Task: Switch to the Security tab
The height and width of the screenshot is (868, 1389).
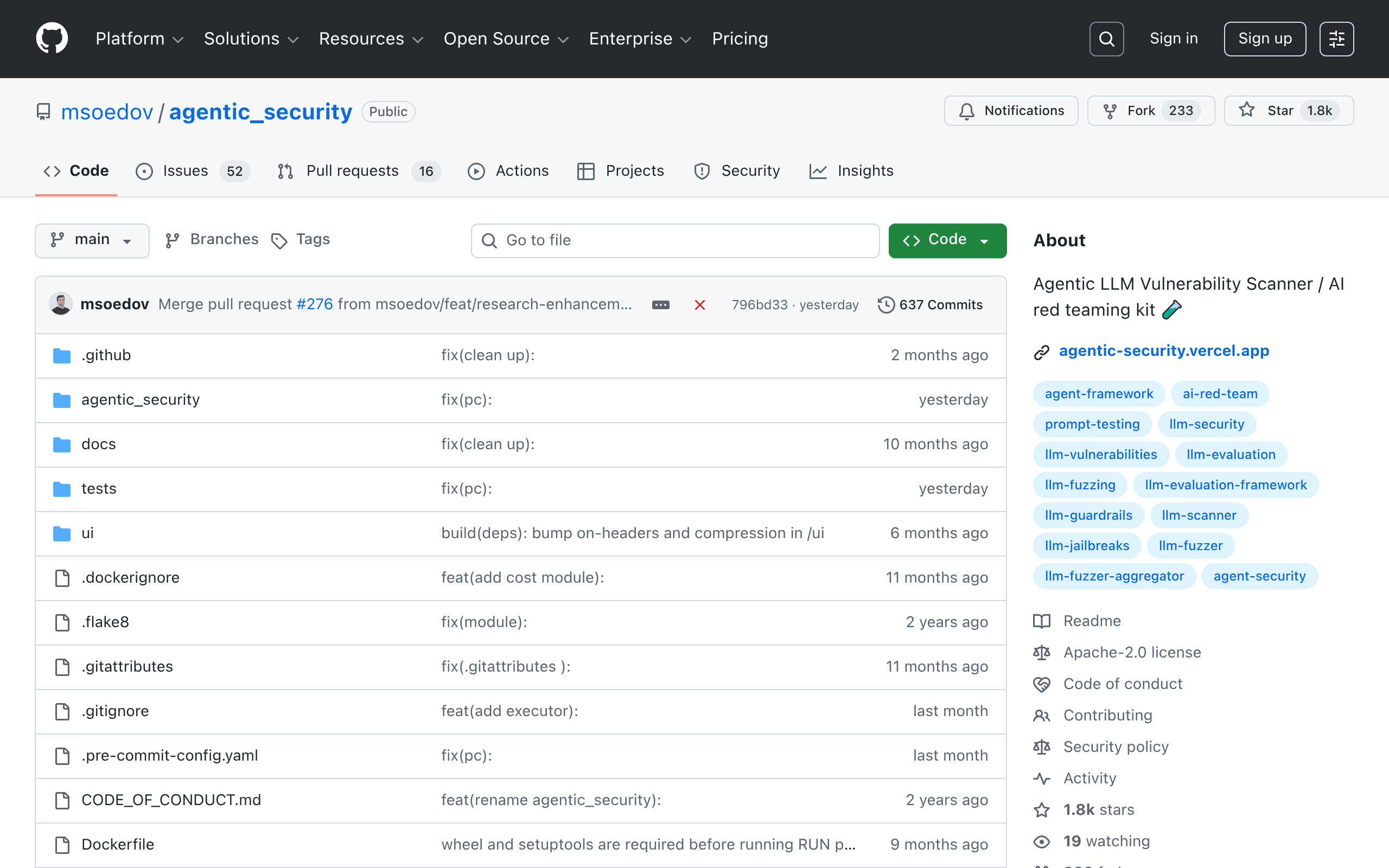Action: point(736,171)
